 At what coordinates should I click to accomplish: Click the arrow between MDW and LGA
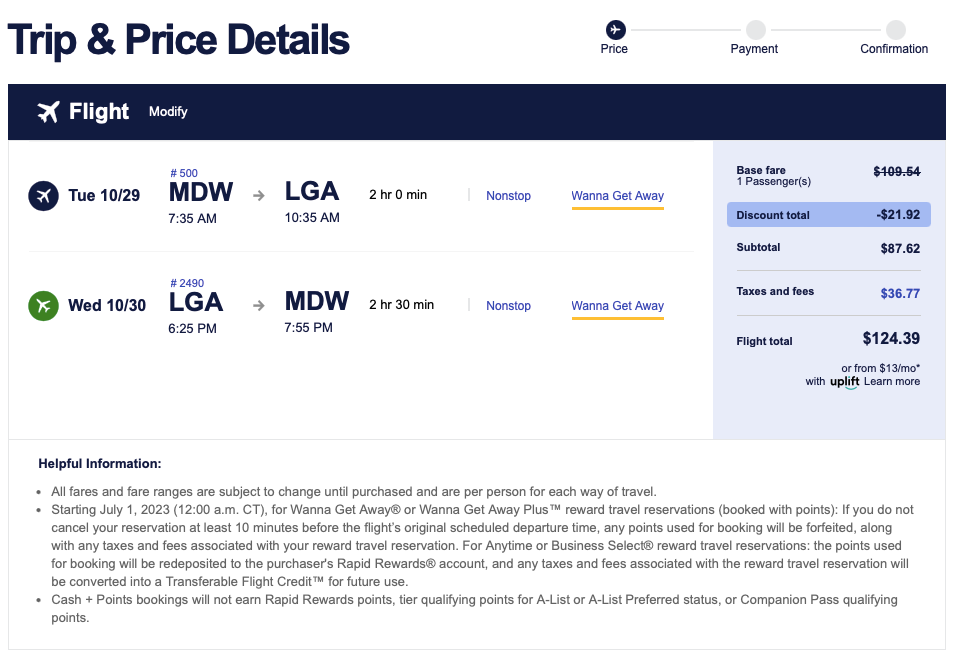point(258,195)
